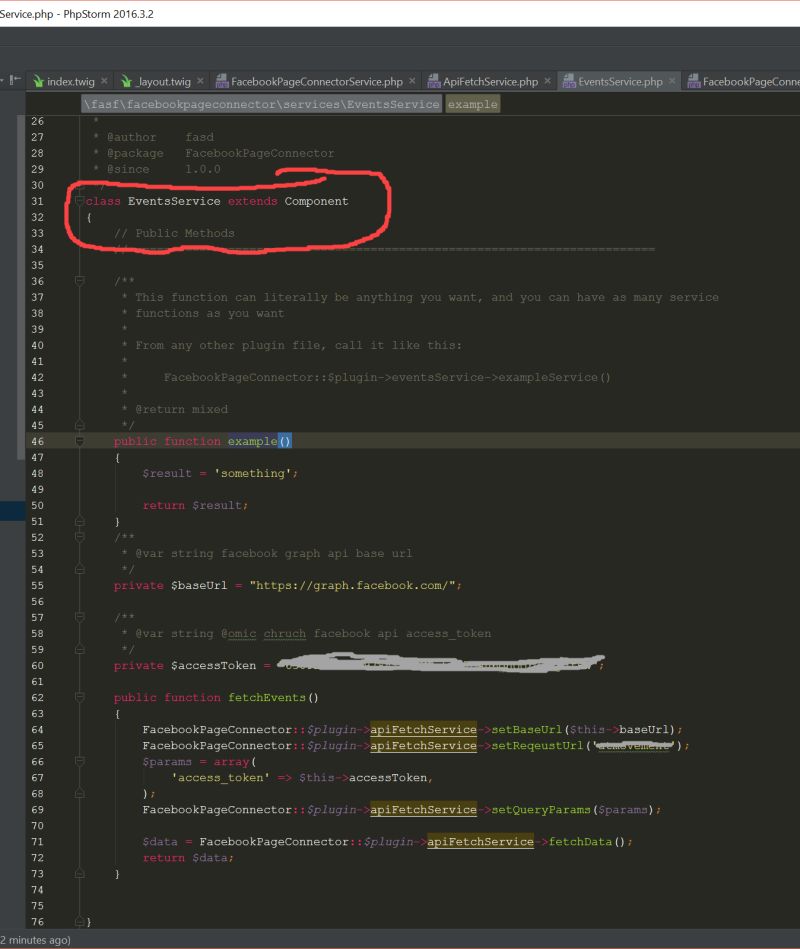Screen dimensions: 800x949
Task: Collapse the class EventsService code fold
Action: pos(79,201)
